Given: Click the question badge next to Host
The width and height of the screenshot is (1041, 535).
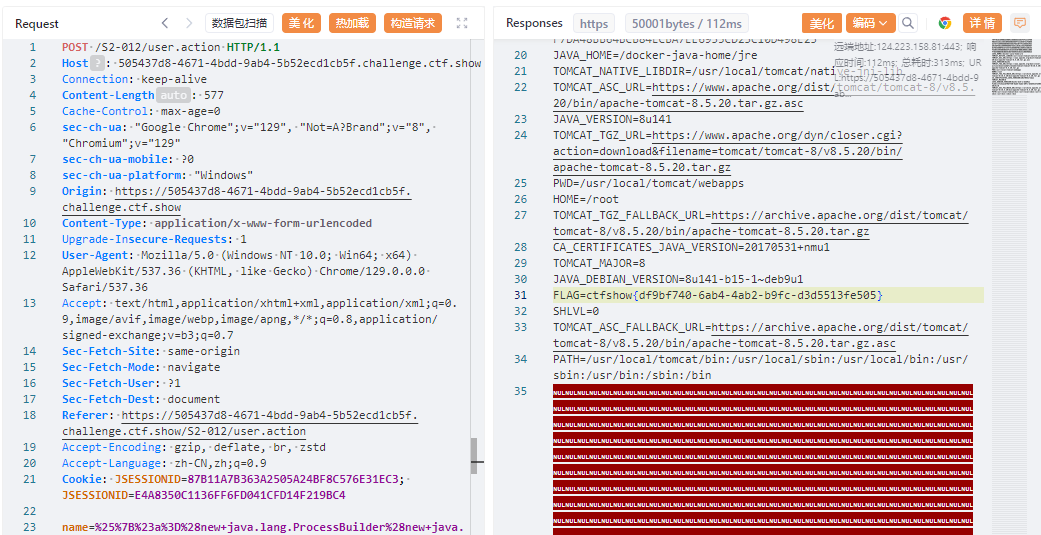Looking at the screenshot, I should (x=98, y=64).
